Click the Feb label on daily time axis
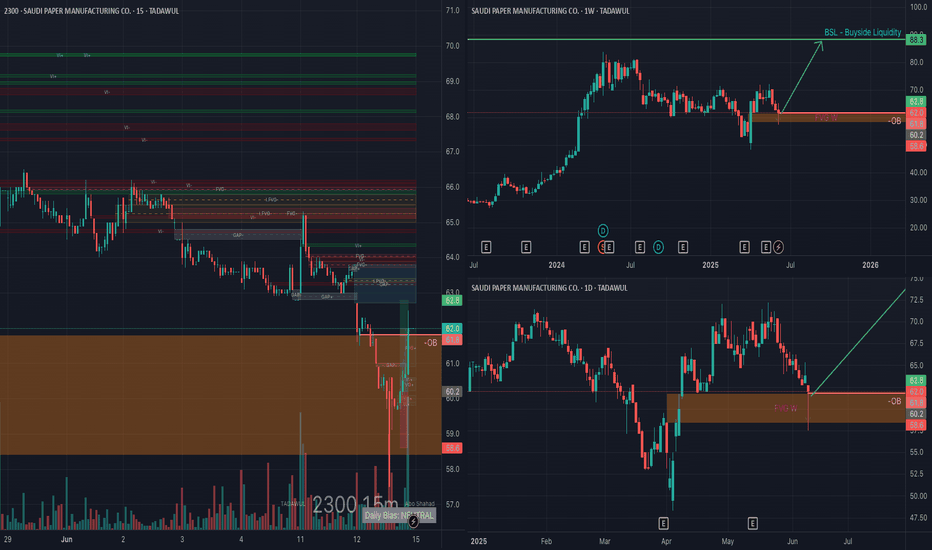Image resolution: width=932 pixels, height=550 pixels. pyautogui.click(x=546, y=541)
